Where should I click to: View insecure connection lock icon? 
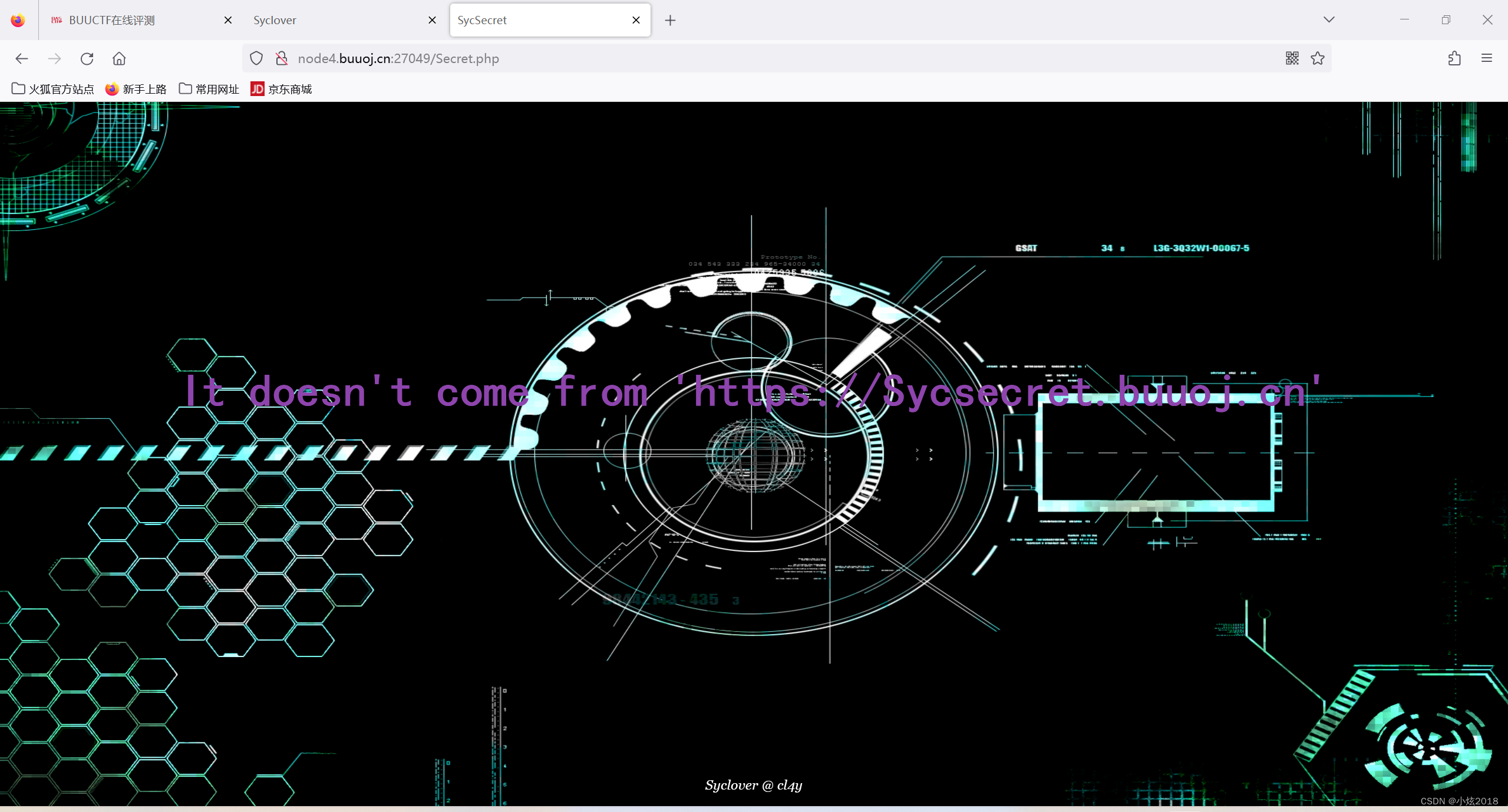tap(282, 58)
